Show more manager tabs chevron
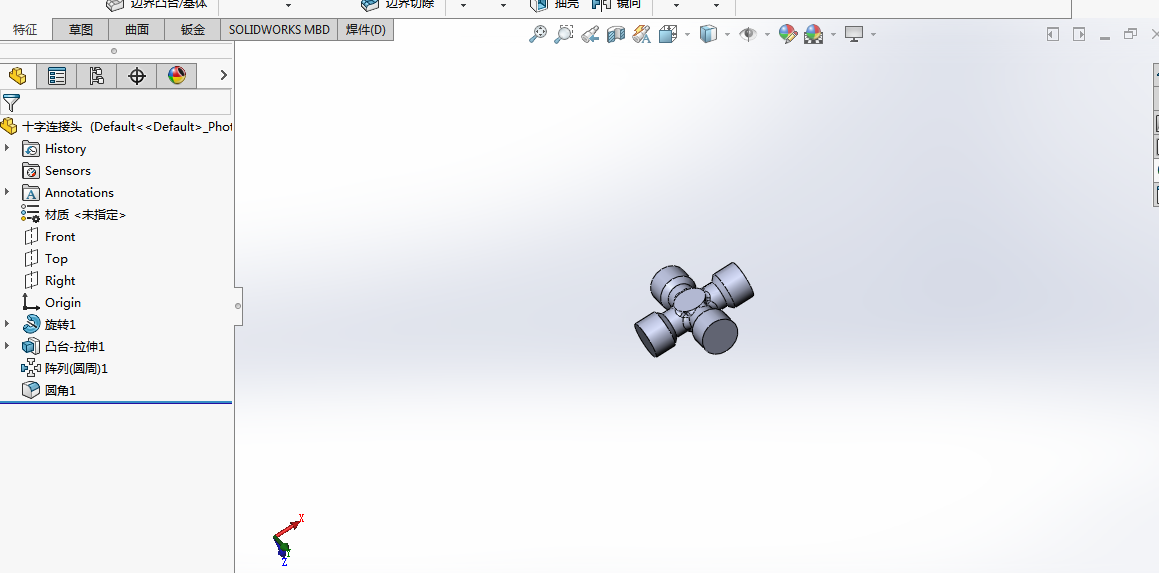1159x573 pixels. tap(223, 75)
